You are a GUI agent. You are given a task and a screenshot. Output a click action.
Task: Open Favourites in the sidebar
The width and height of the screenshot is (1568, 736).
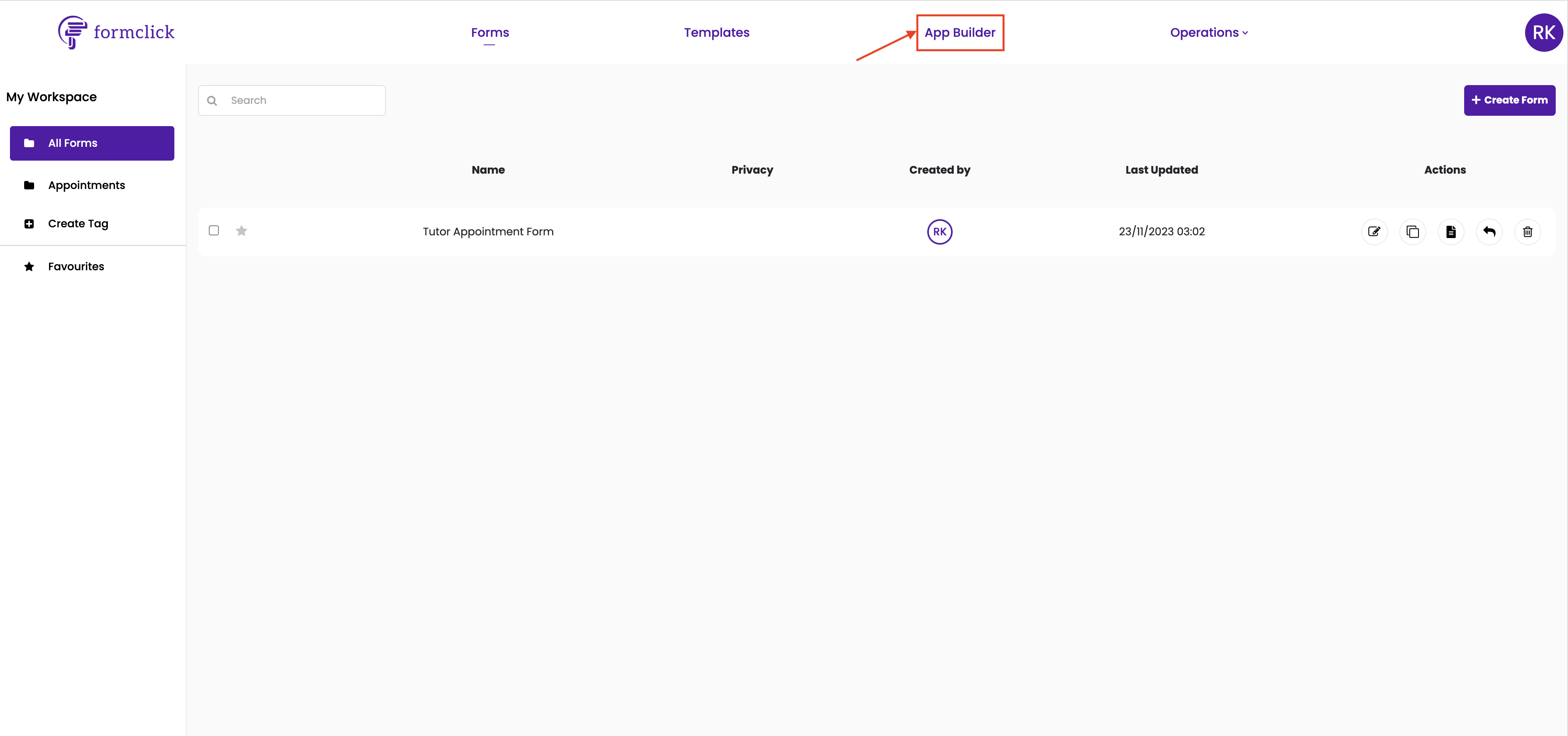pos(76,266)
